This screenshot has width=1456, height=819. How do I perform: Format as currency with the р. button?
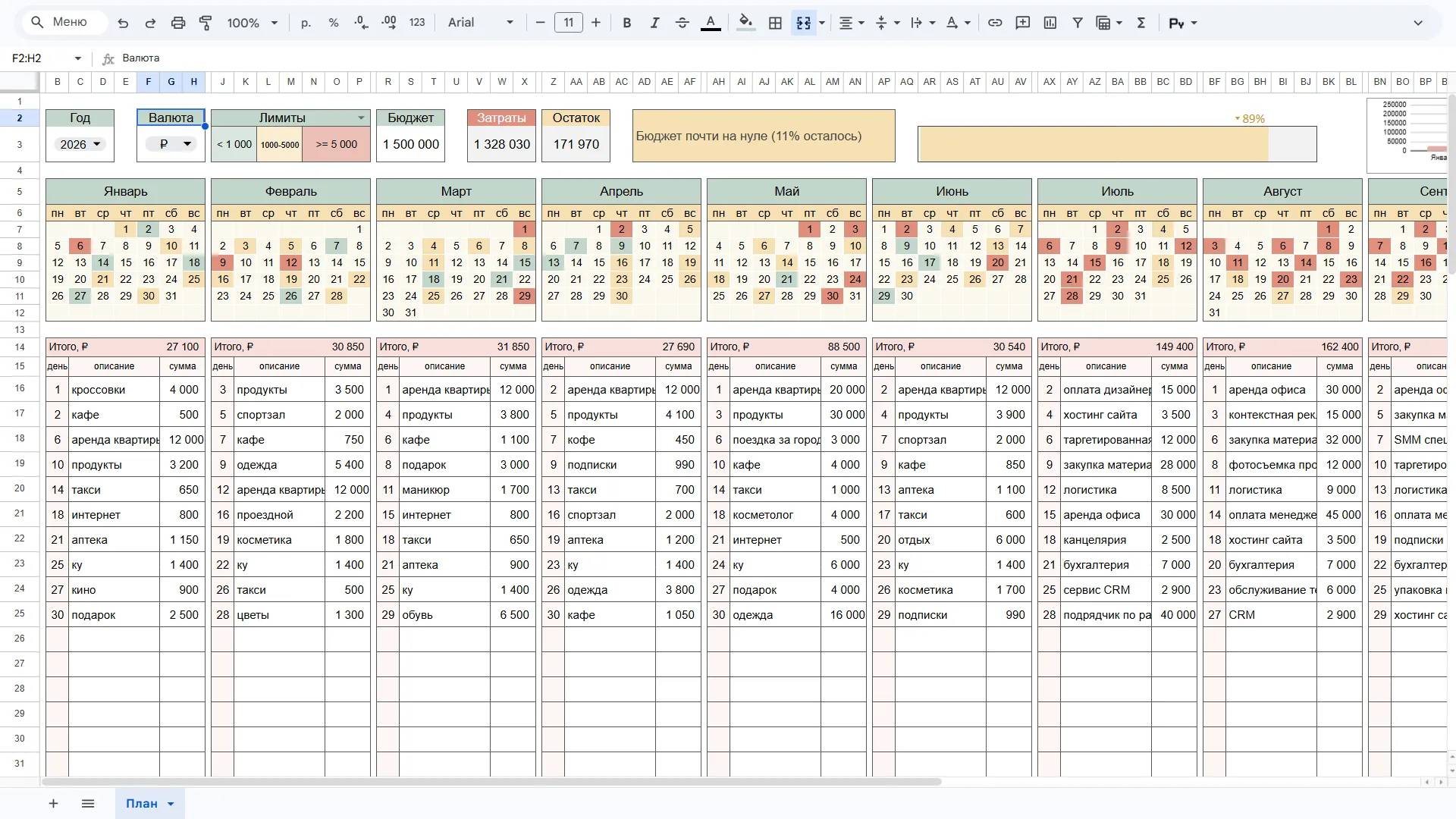(x=306, y=23)
